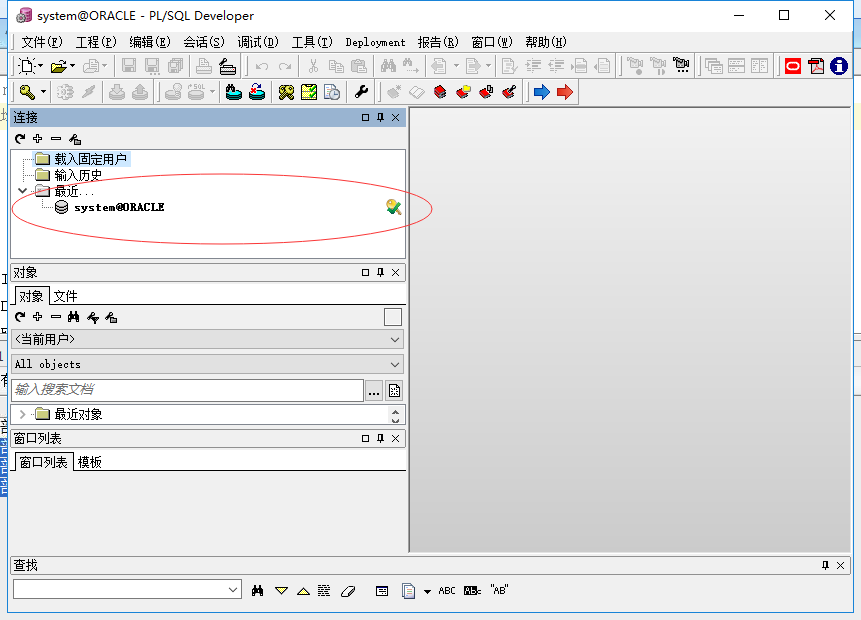
Task: Open the 会话(S) menu
Action: (204, 42)
